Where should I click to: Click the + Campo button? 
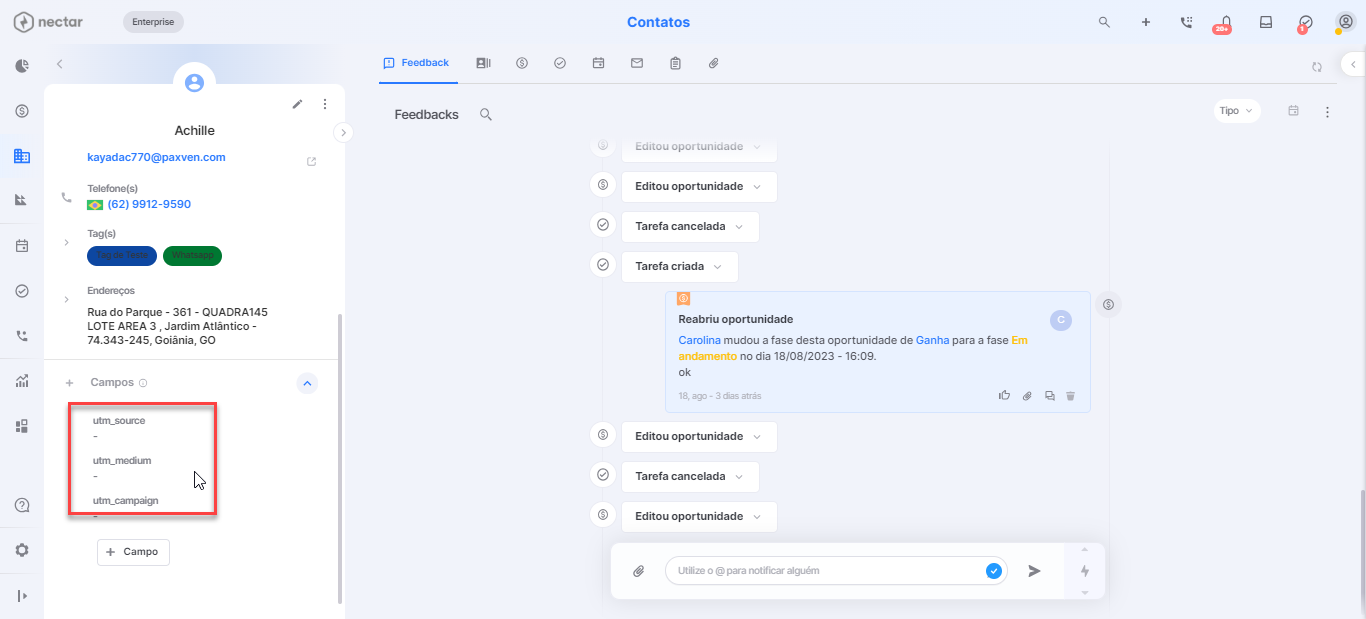pos(133,552)
